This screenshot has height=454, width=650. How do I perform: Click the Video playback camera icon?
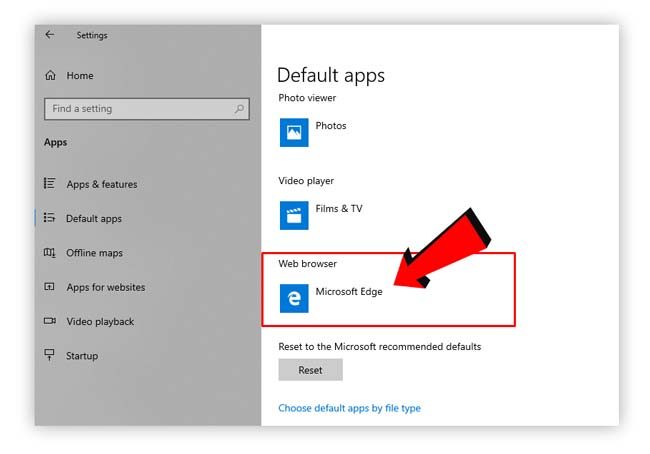(x=50, y=321)
